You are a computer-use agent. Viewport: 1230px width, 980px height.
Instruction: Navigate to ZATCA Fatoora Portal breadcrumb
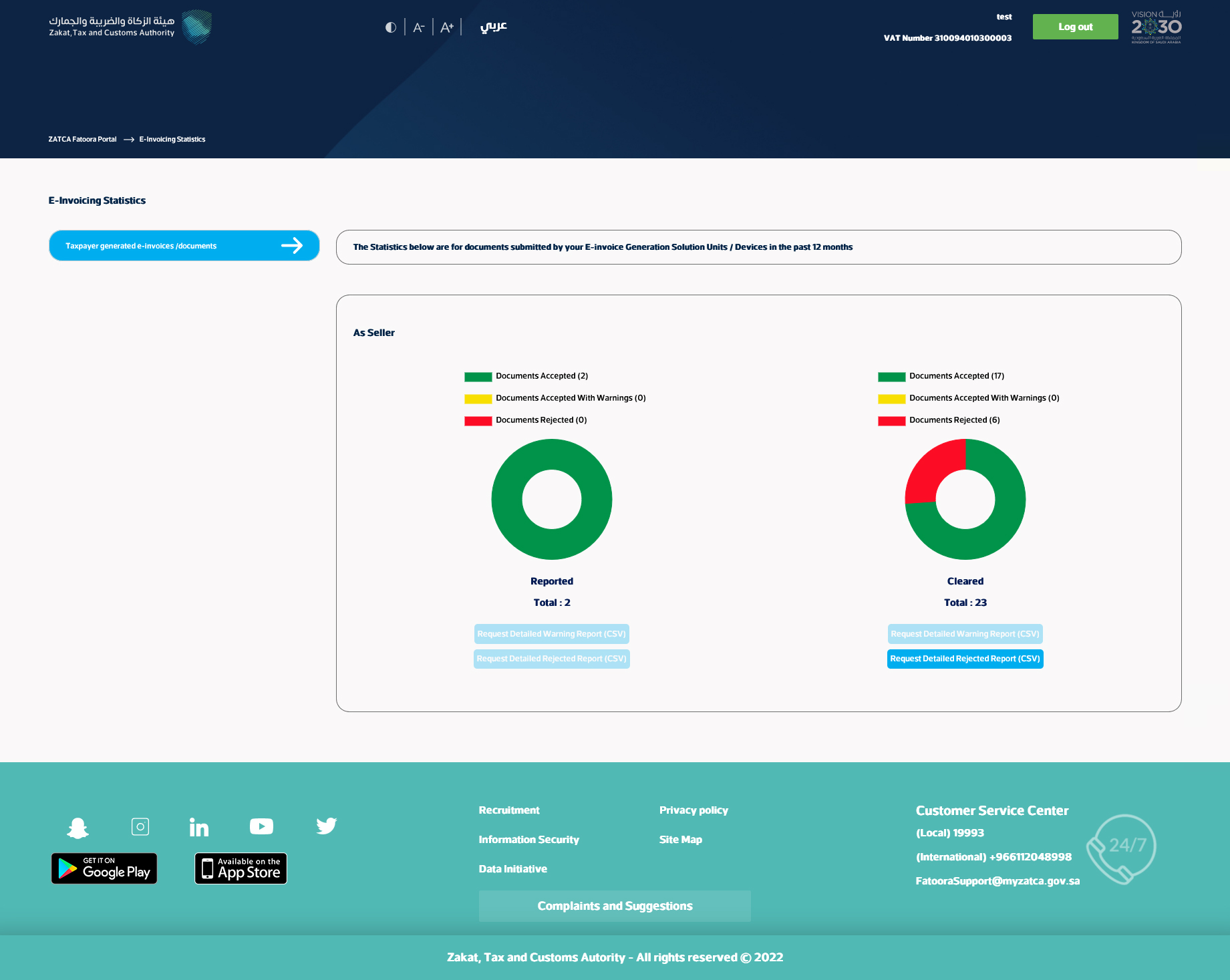(x=82, y=139)
